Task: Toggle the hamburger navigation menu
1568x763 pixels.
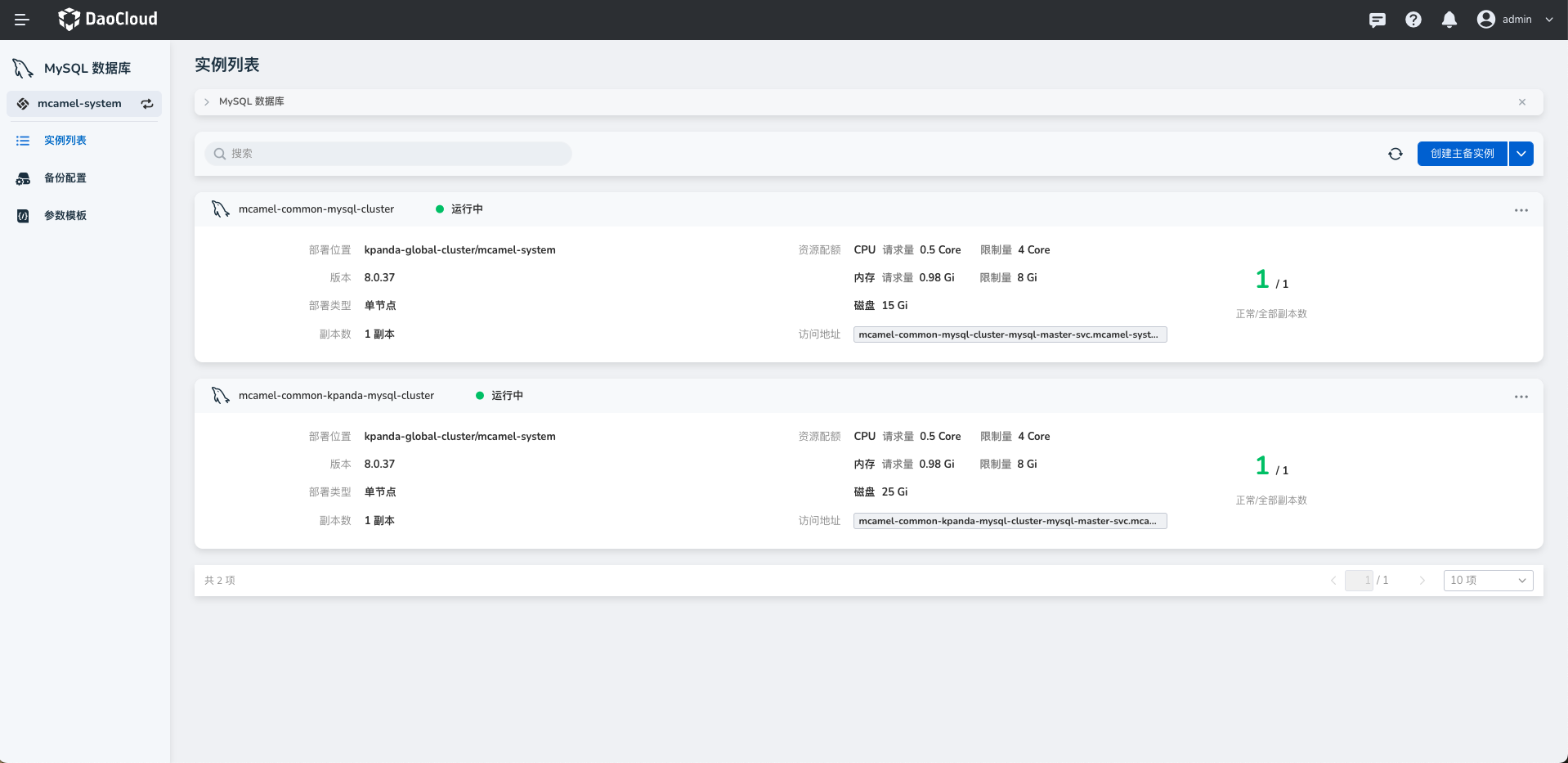Action: (22, 20)
